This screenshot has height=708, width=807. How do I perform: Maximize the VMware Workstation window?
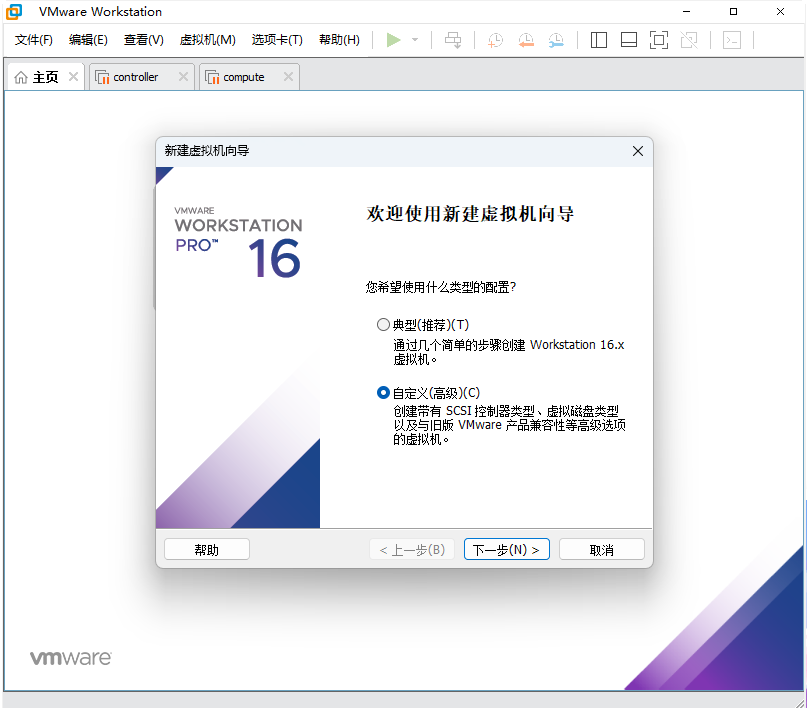(733, 11)
